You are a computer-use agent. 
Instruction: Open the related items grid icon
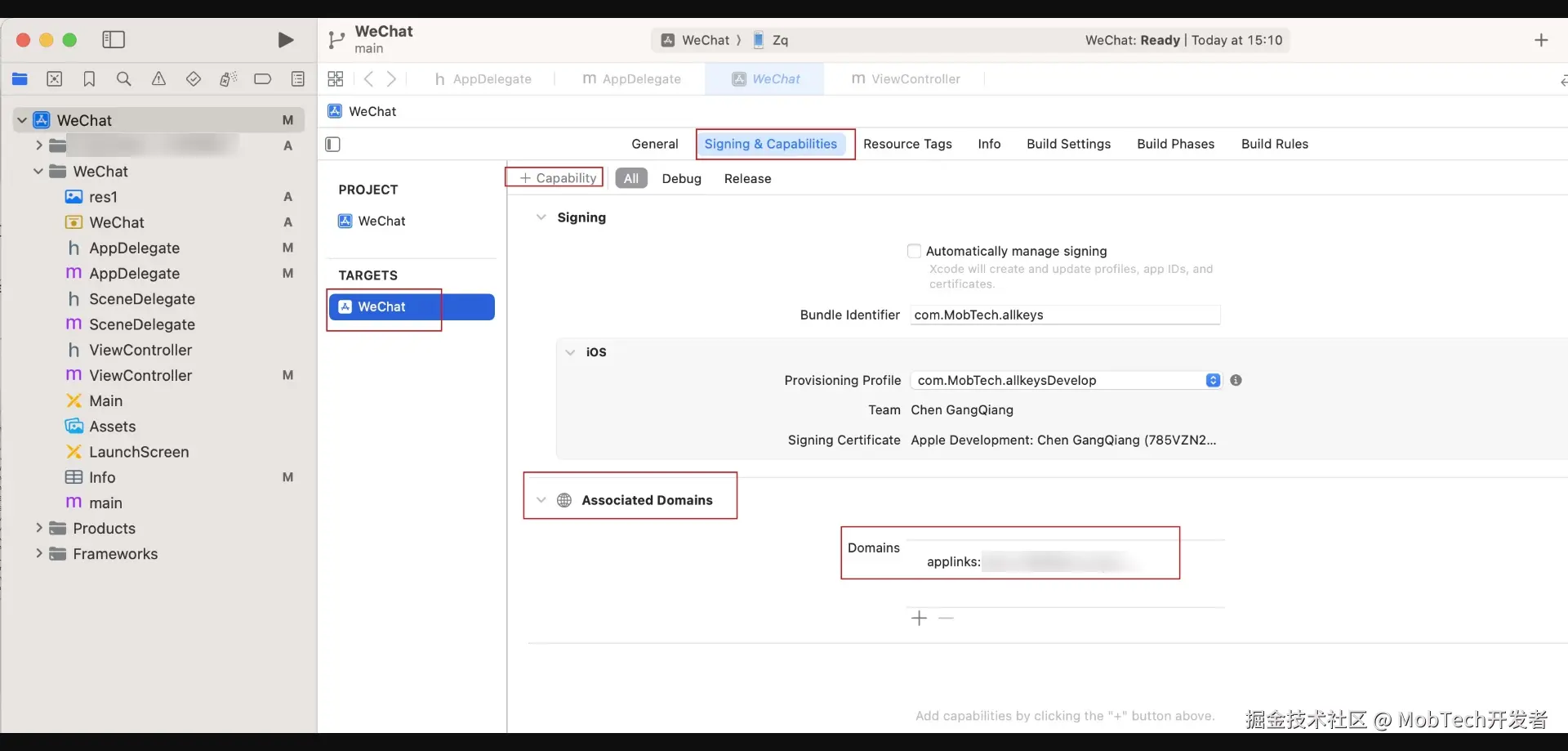coord(335,78)
